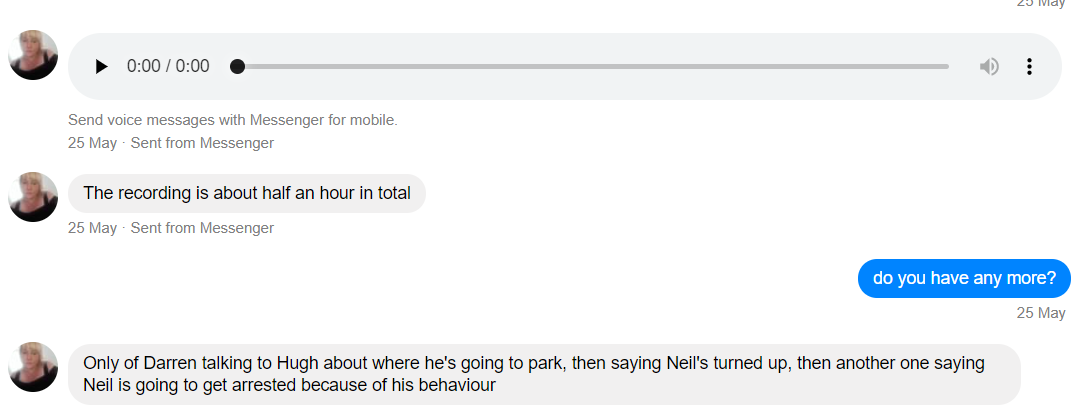Screen dimensions: 1075x406
Task: Select the 'Only of Darren talking to Hugh' message
Action: pos(544,374)
